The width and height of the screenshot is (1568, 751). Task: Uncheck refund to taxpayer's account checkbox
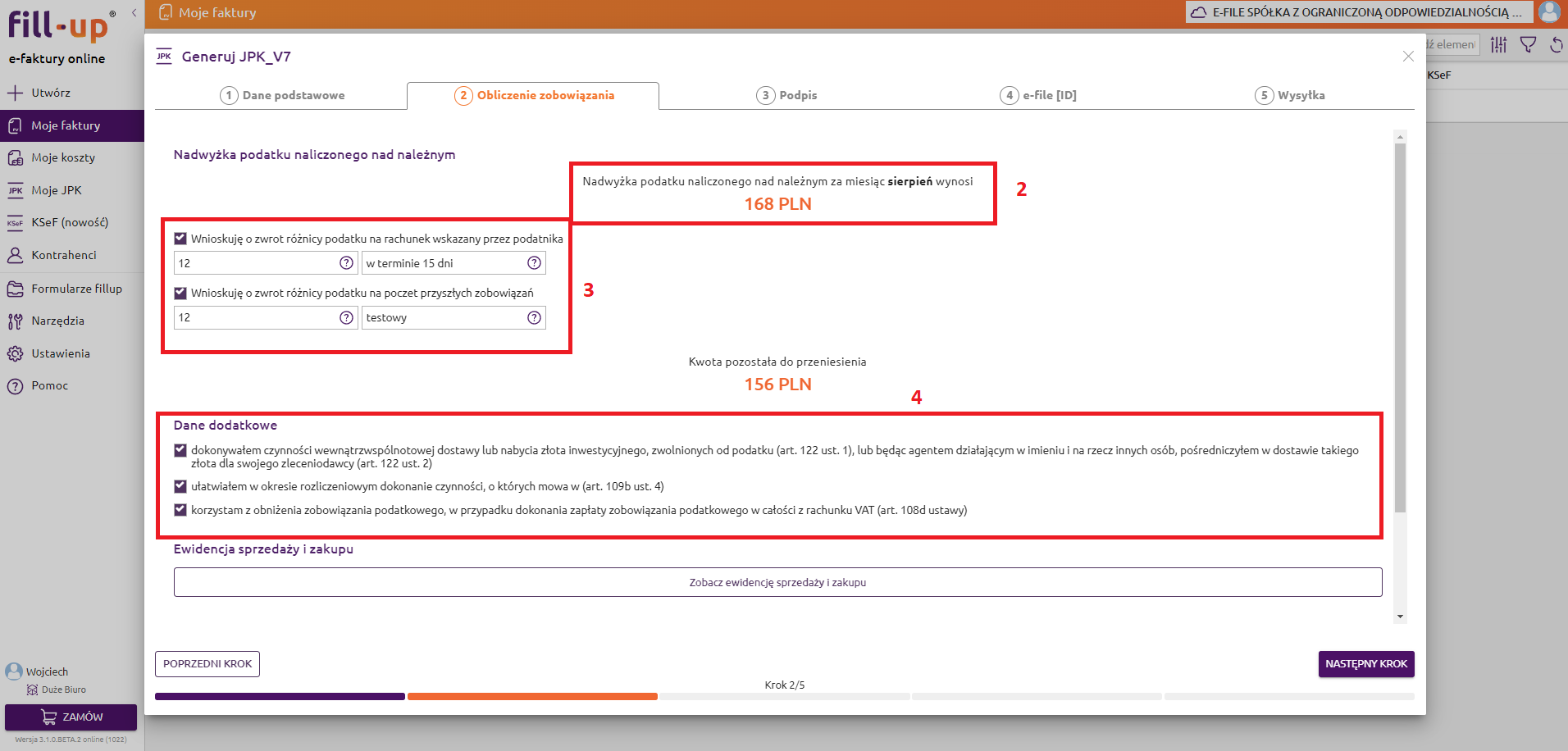tap(180, 239)
